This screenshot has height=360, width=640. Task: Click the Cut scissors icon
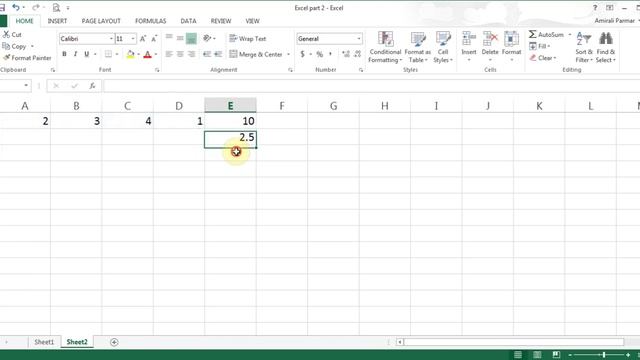click(6, 35)
